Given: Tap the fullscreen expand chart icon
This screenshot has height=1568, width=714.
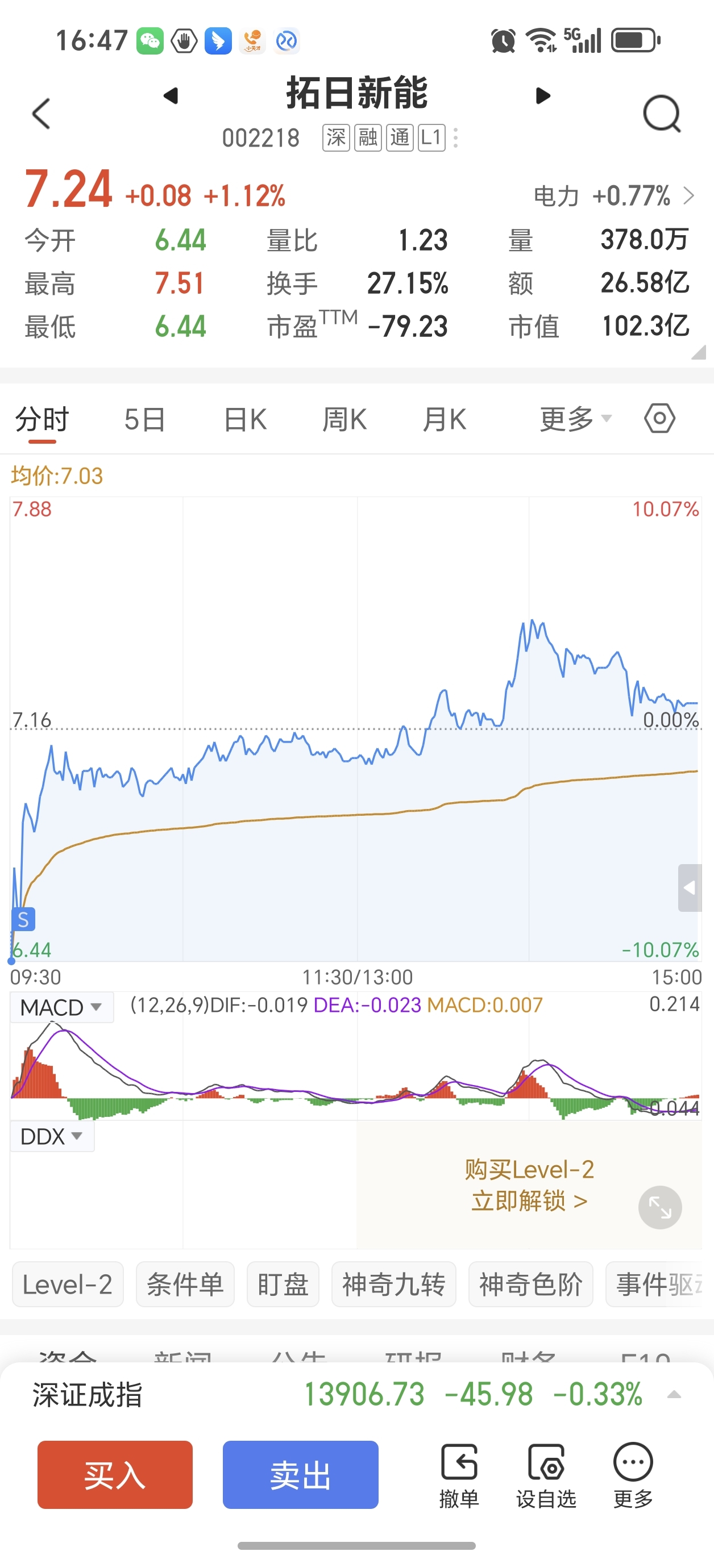Looking at the screenshot, I should (x=660, y=1207).
